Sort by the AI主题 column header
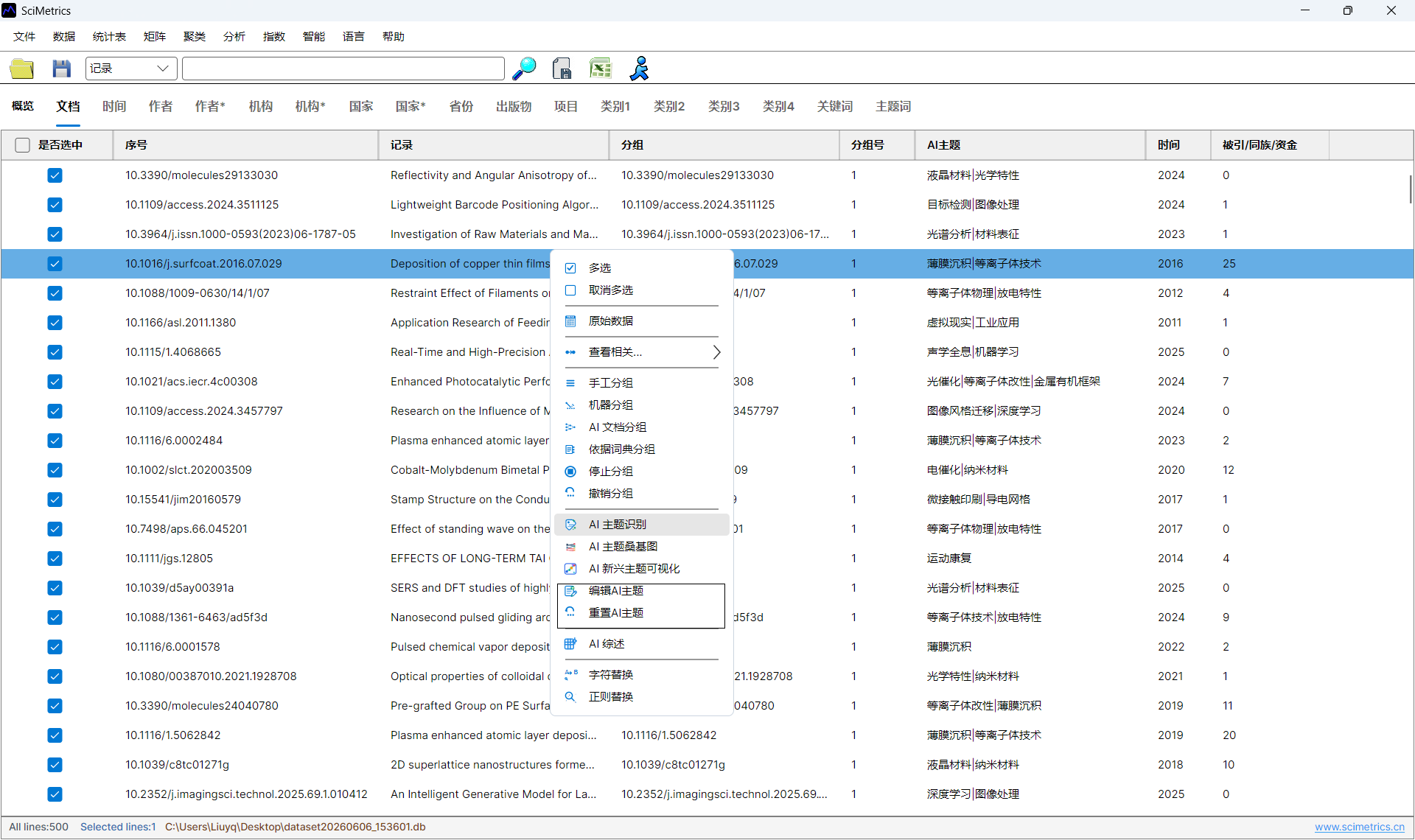Viewport: 1415px width, 840px height. point(1030,145)
